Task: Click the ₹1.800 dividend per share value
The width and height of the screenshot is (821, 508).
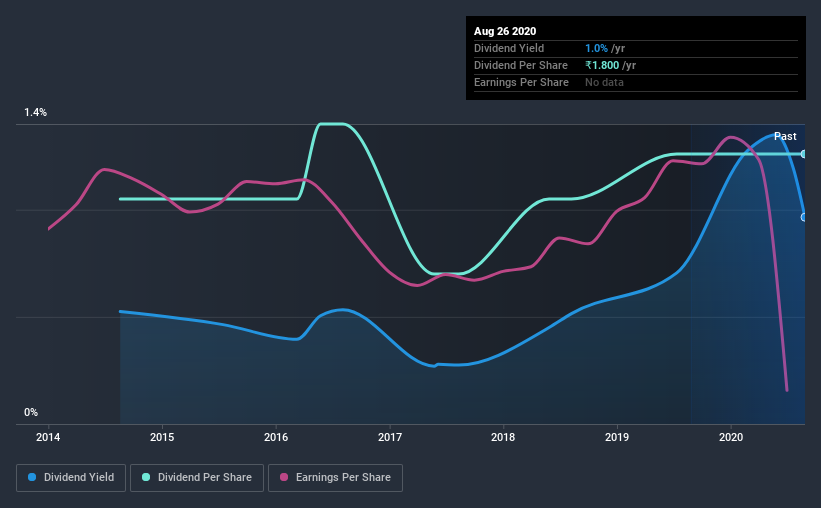Action: (x=602, y=65)
